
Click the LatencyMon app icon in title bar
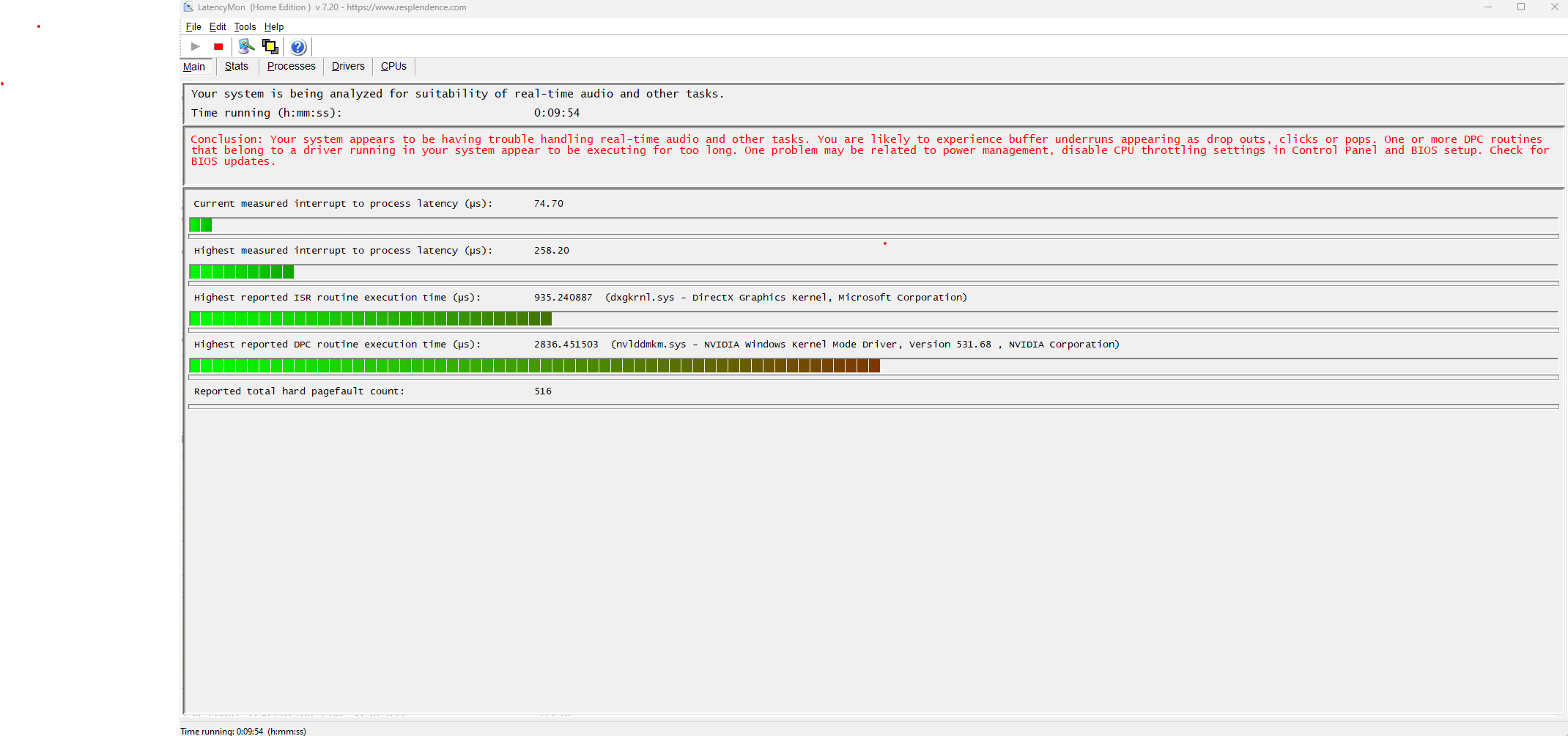pyautogui.click(x=188, y=7)
